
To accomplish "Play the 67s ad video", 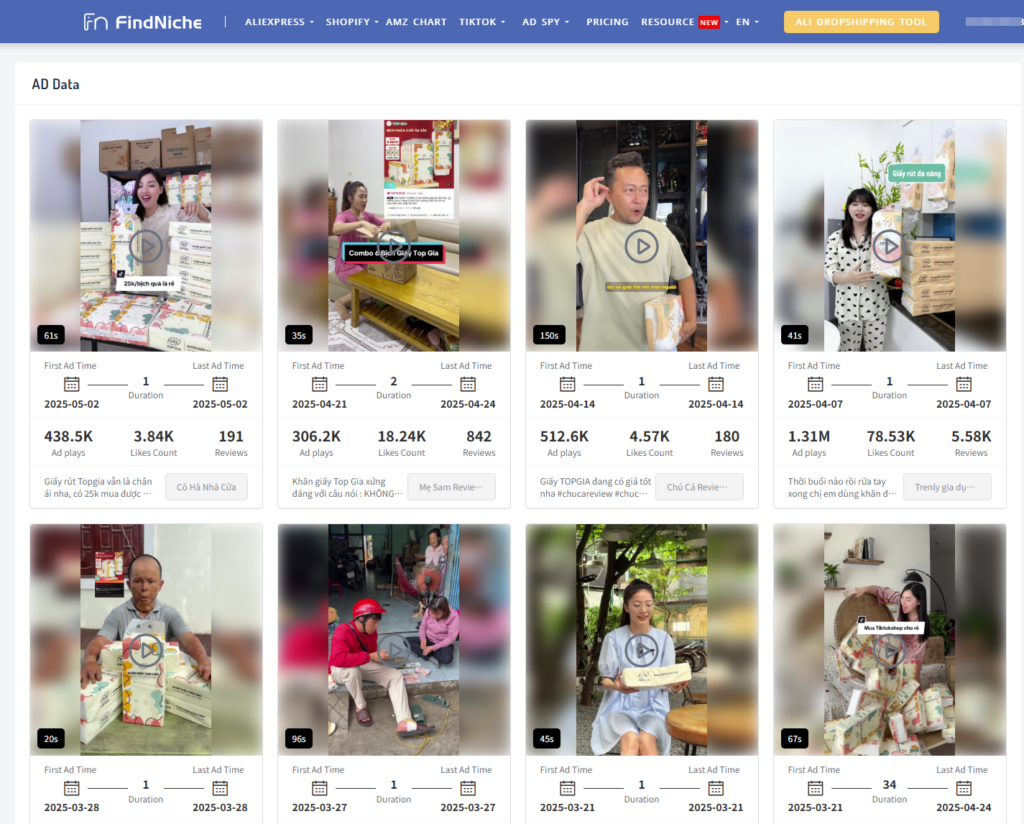I will point(889,650).
